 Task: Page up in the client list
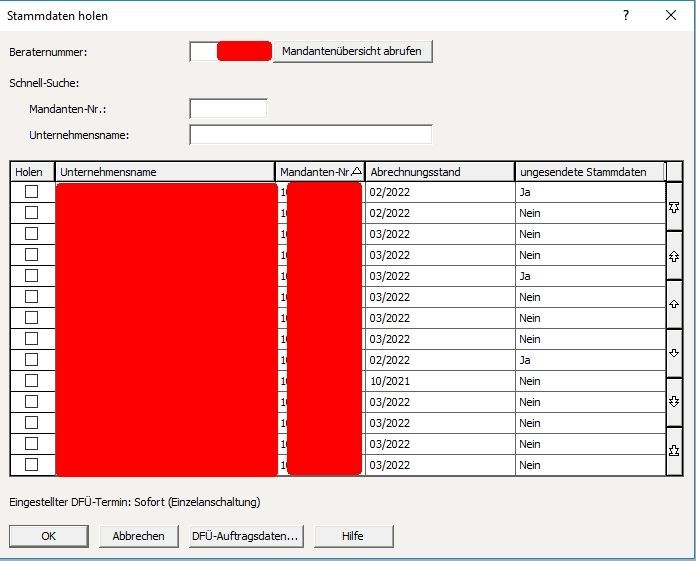click(674, 256)
